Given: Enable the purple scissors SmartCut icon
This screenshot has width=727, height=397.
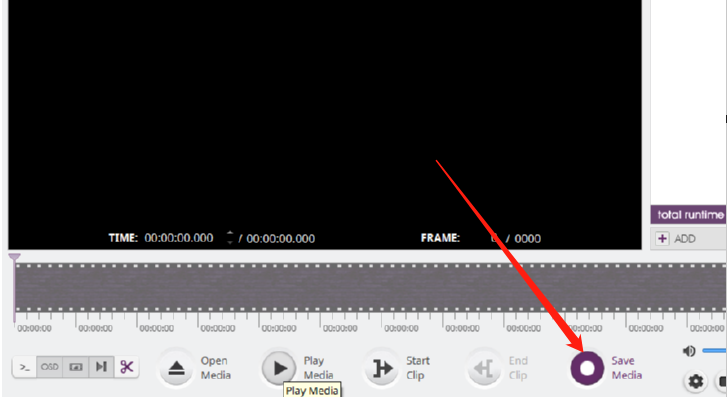Looking at the screenshot, I should pos(127,367).
